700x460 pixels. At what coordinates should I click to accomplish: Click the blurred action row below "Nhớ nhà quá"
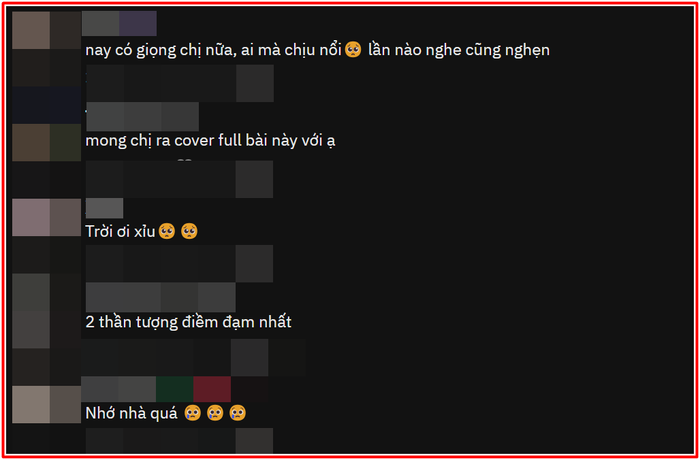(x=179, y=441)
